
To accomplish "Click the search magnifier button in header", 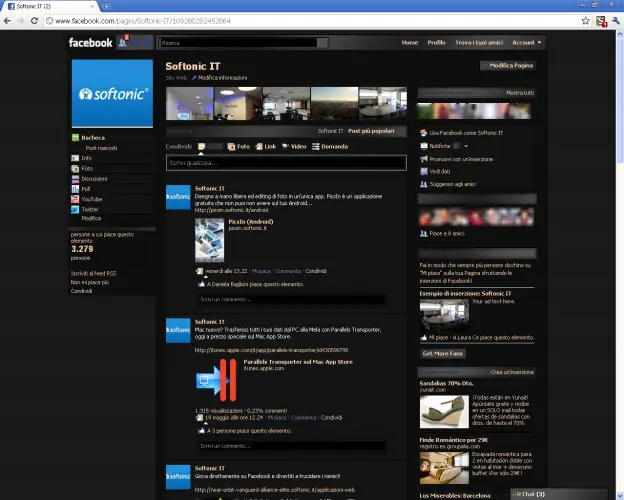I will (x=323, y=43).
